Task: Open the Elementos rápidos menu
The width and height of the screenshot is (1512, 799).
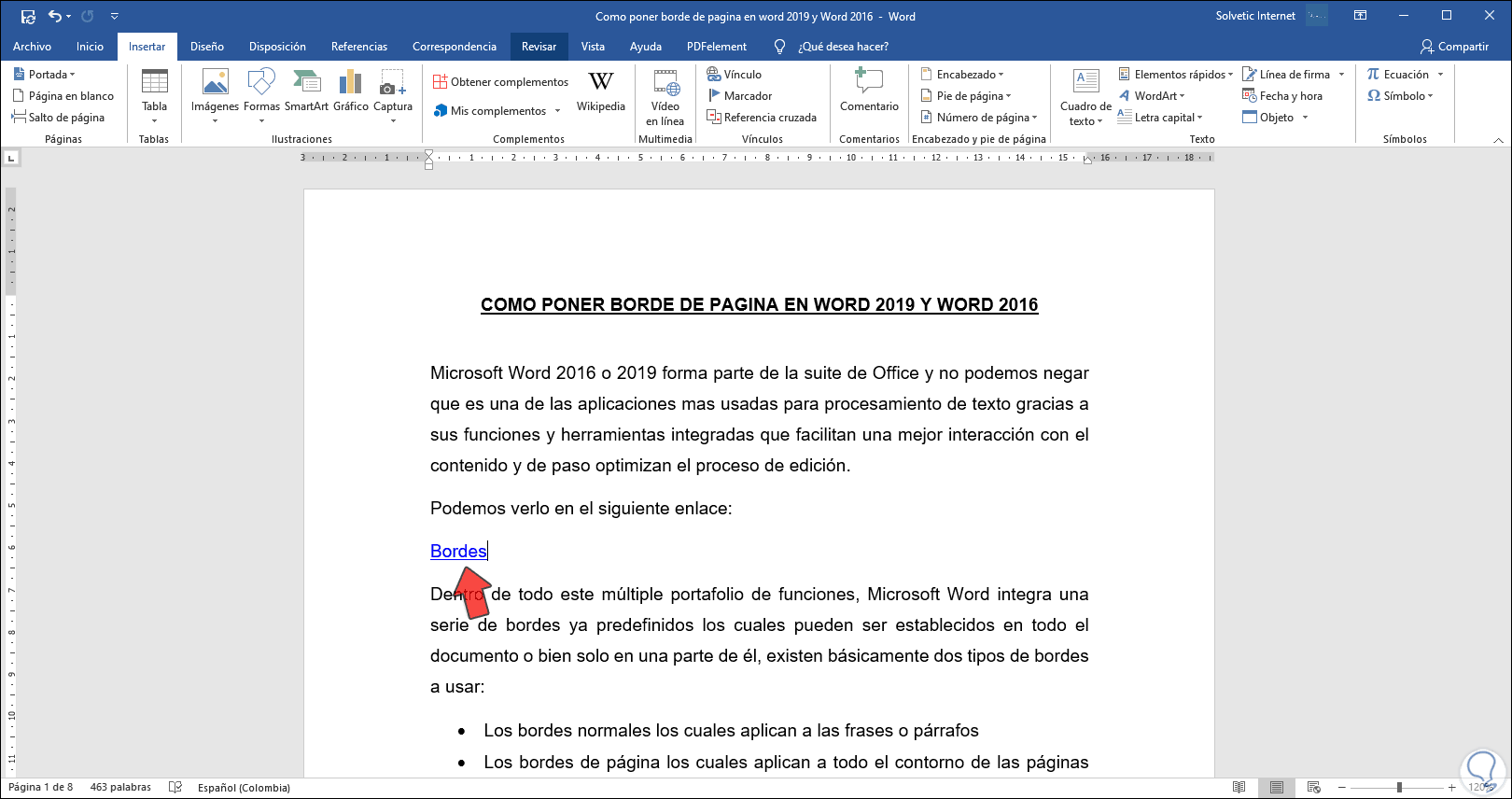Action: [1176, 75]
